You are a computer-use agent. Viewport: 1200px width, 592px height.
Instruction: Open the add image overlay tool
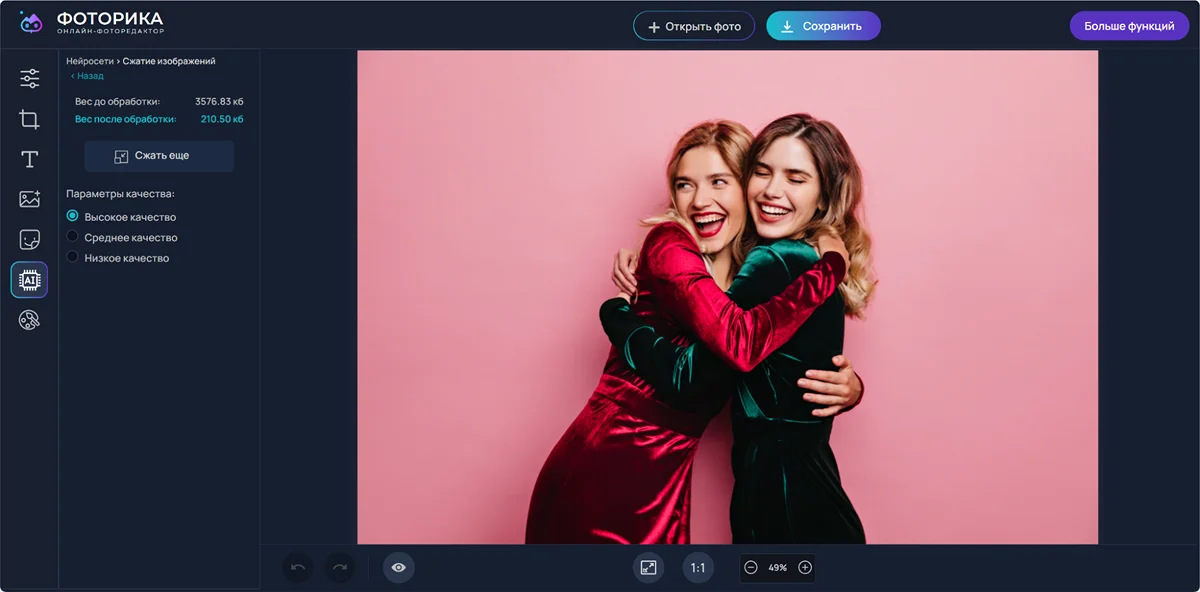coord(29,199)
